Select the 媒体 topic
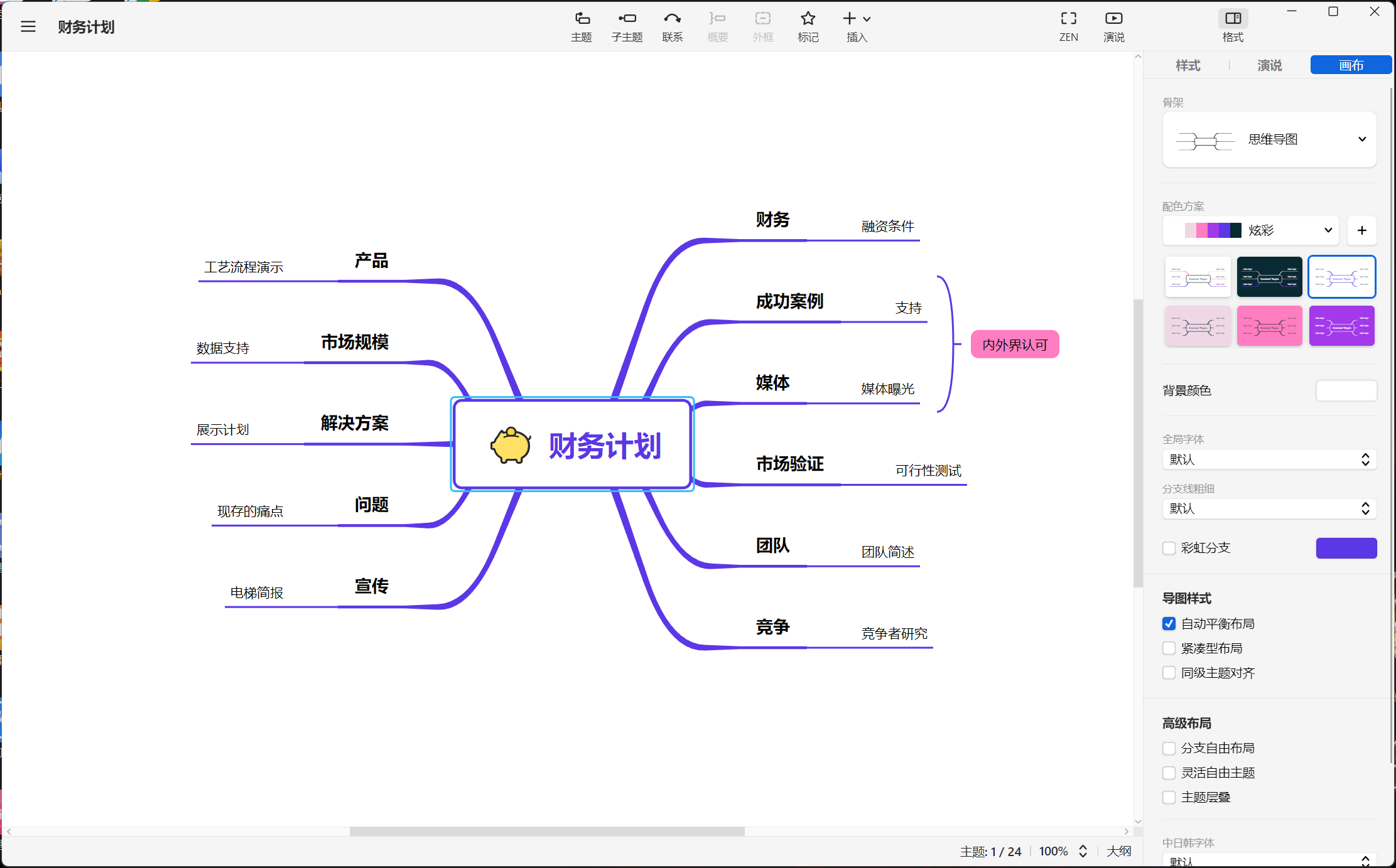Viewport: 1396px width, 868px height. (772, 383)
